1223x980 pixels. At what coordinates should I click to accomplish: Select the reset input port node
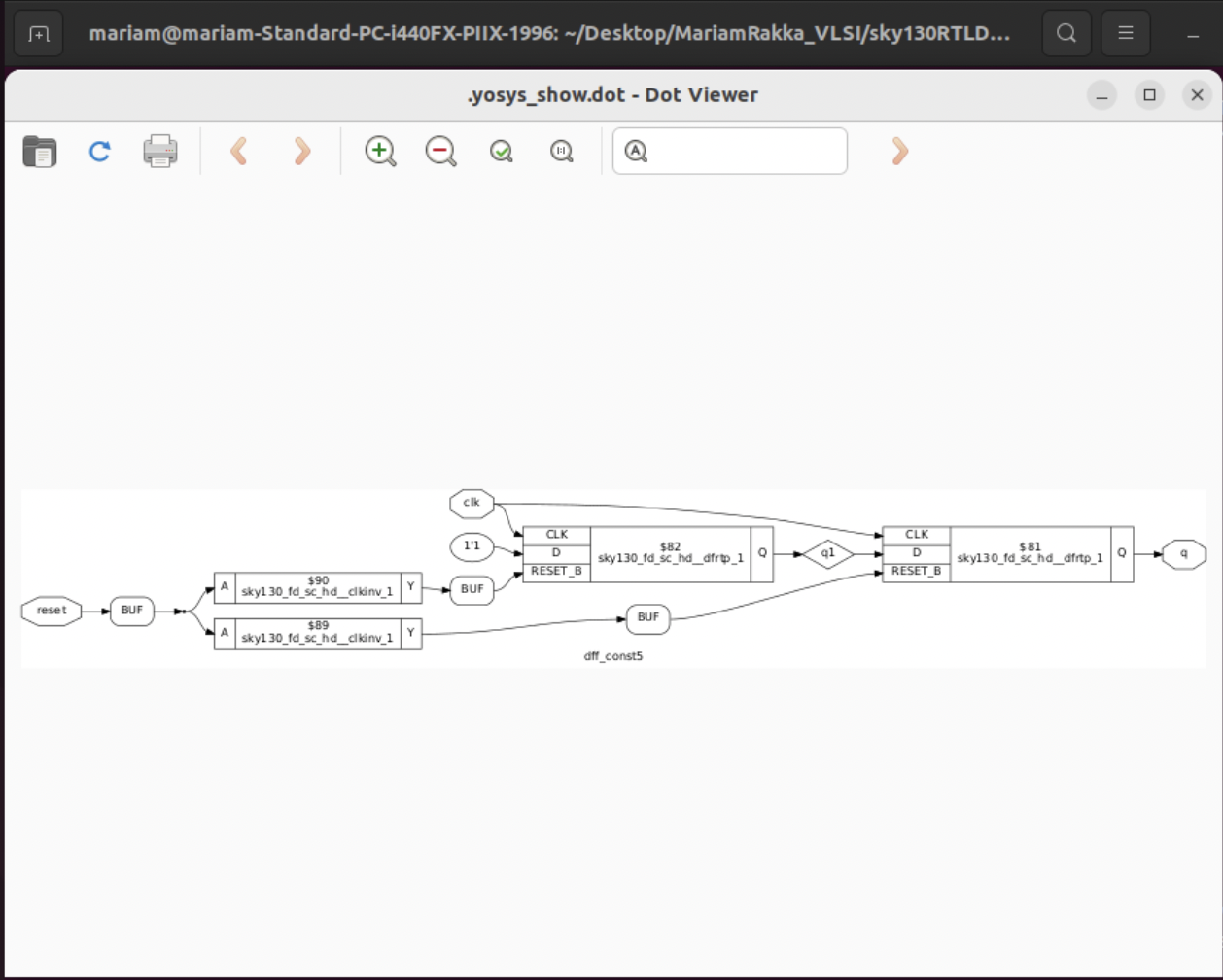click(51, 611)
